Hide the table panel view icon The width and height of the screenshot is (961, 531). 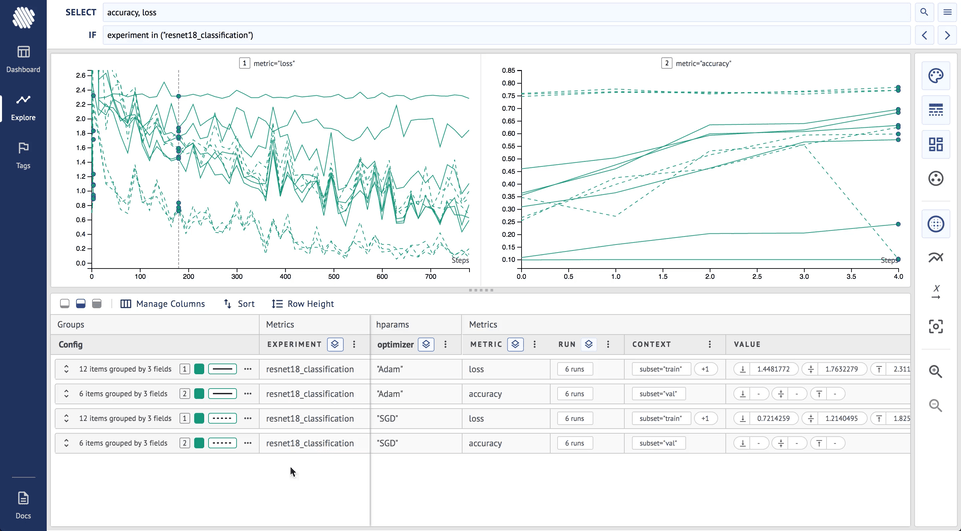[64, 304]
